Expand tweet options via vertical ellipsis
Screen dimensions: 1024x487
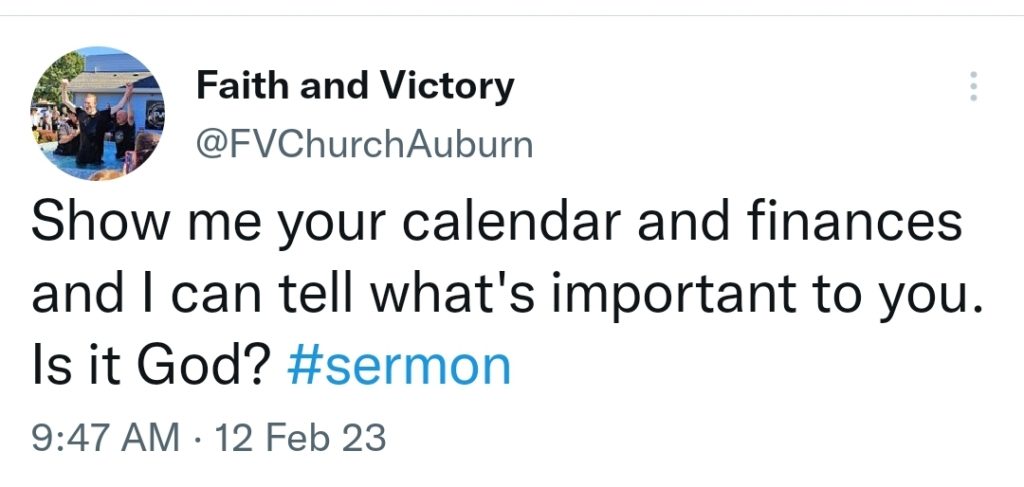(973, 86)
